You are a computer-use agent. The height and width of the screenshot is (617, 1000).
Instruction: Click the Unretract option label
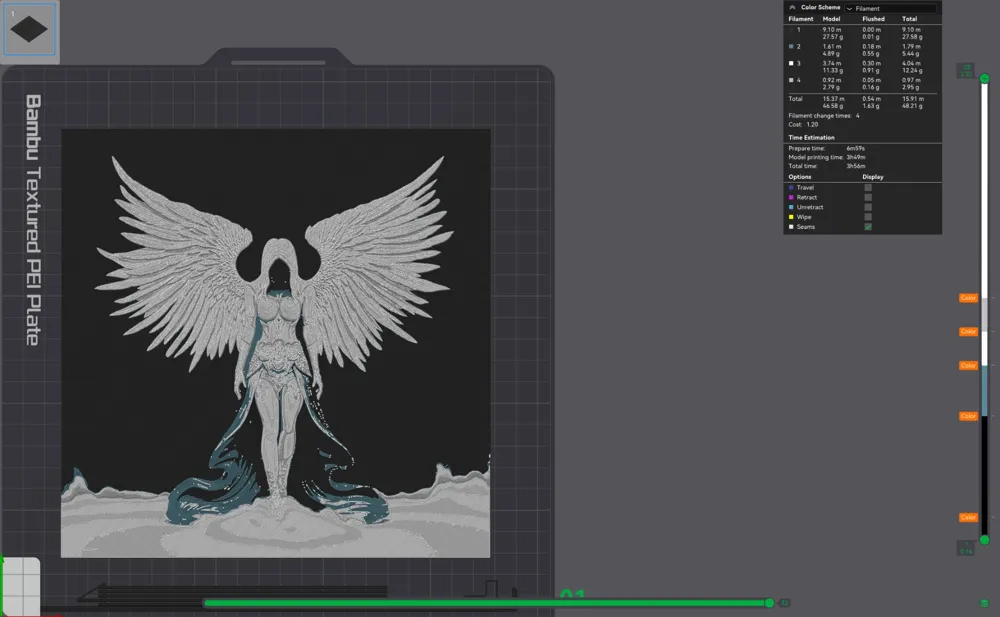(810, 207)
